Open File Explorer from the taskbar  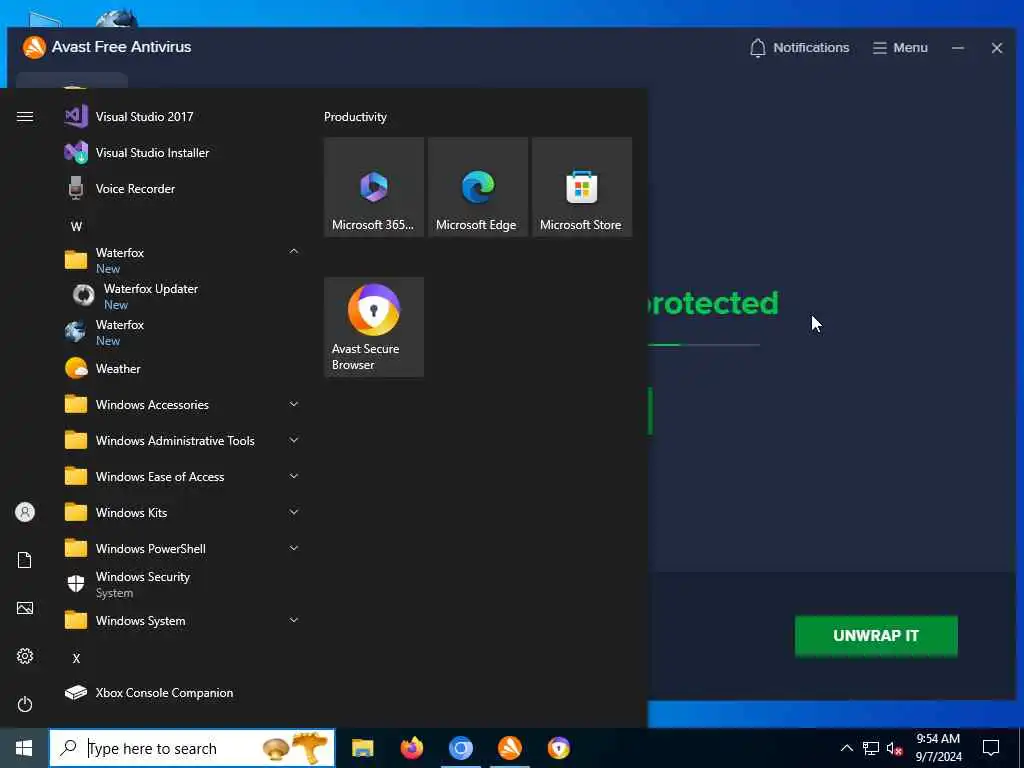coord(362,748)
